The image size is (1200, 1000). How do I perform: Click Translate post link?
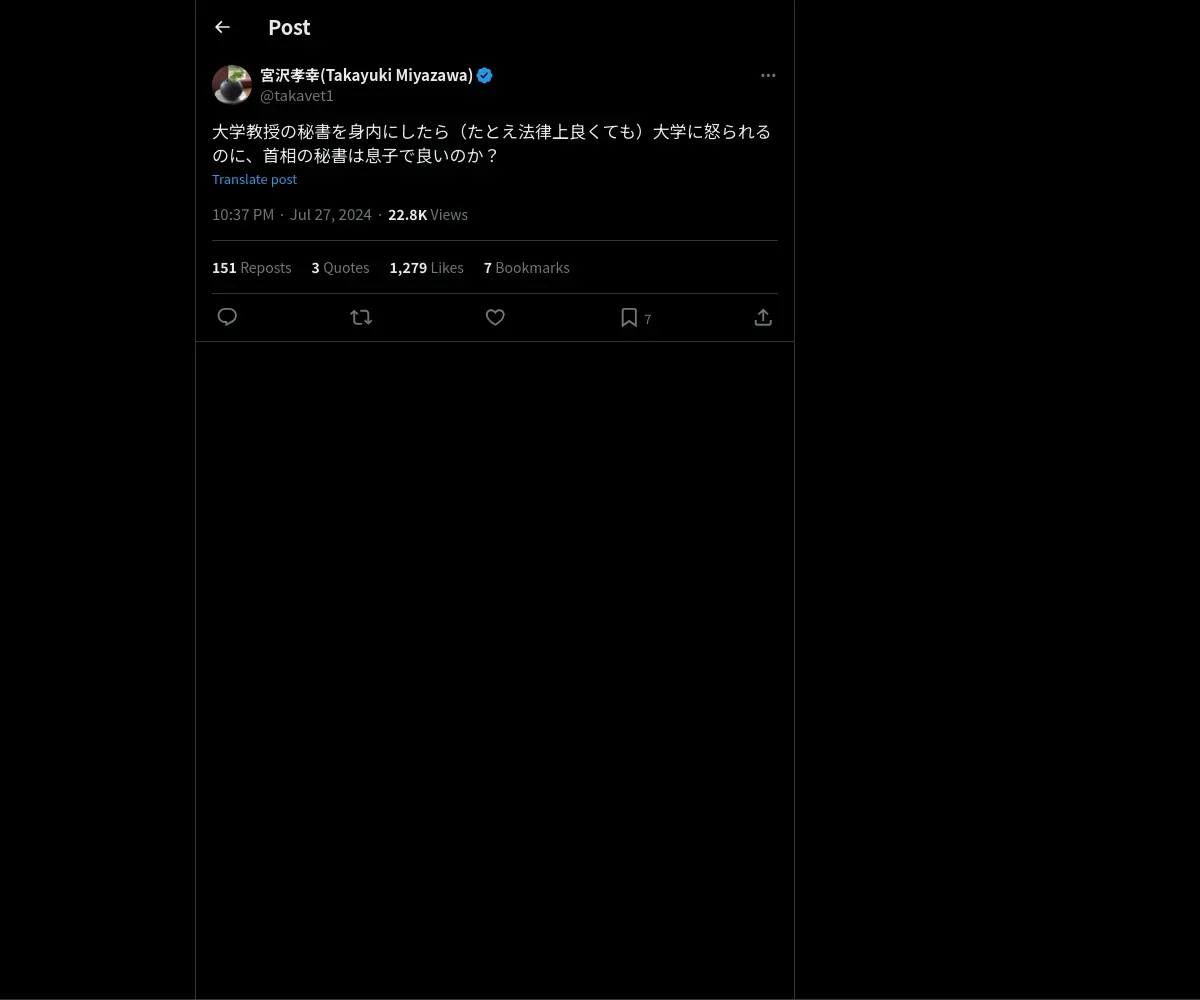pos(254,179)
